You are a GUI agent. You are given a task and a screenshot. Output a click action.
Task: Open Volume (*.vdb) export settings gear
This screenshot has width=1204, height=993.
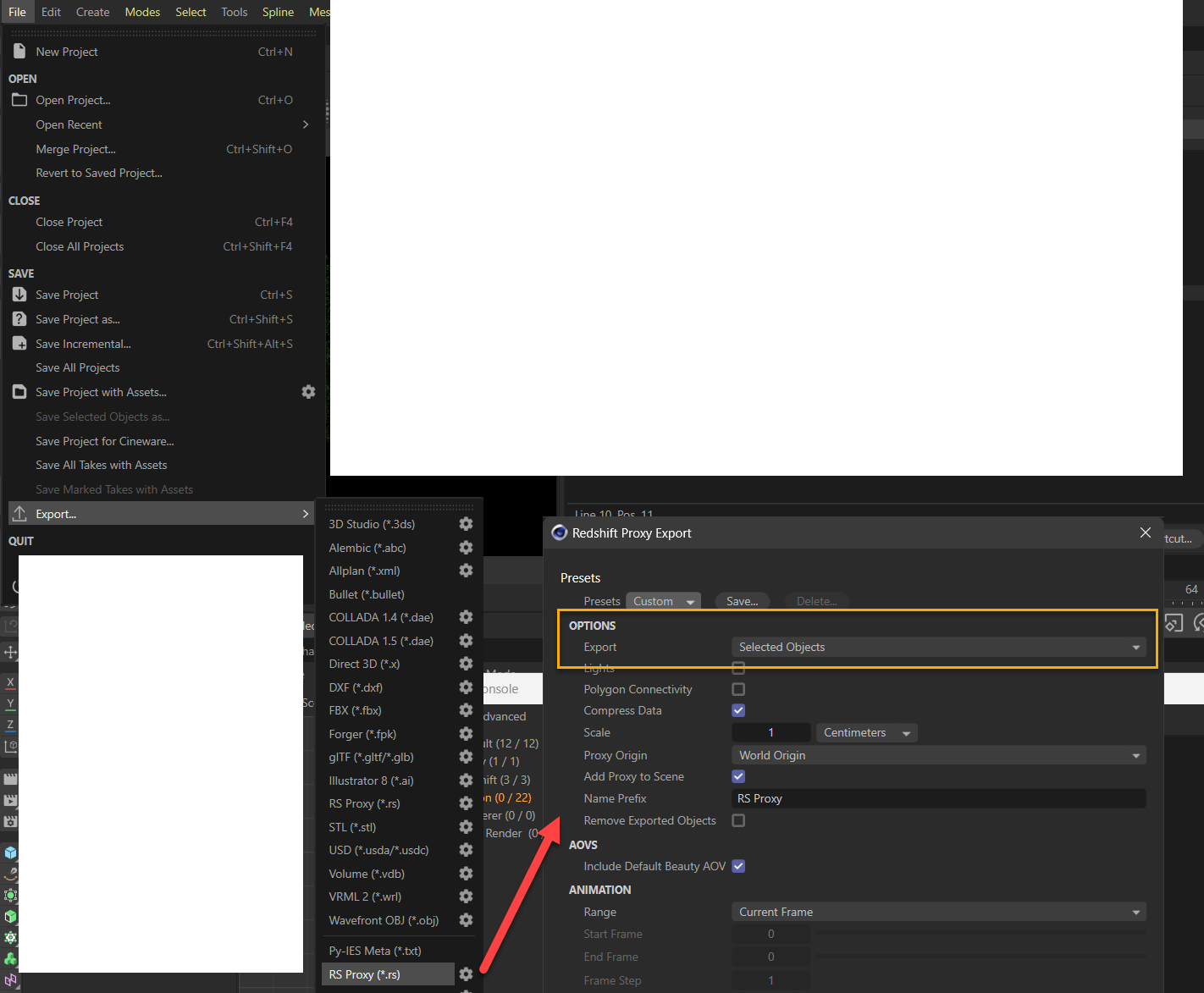[x=466, y=874]
